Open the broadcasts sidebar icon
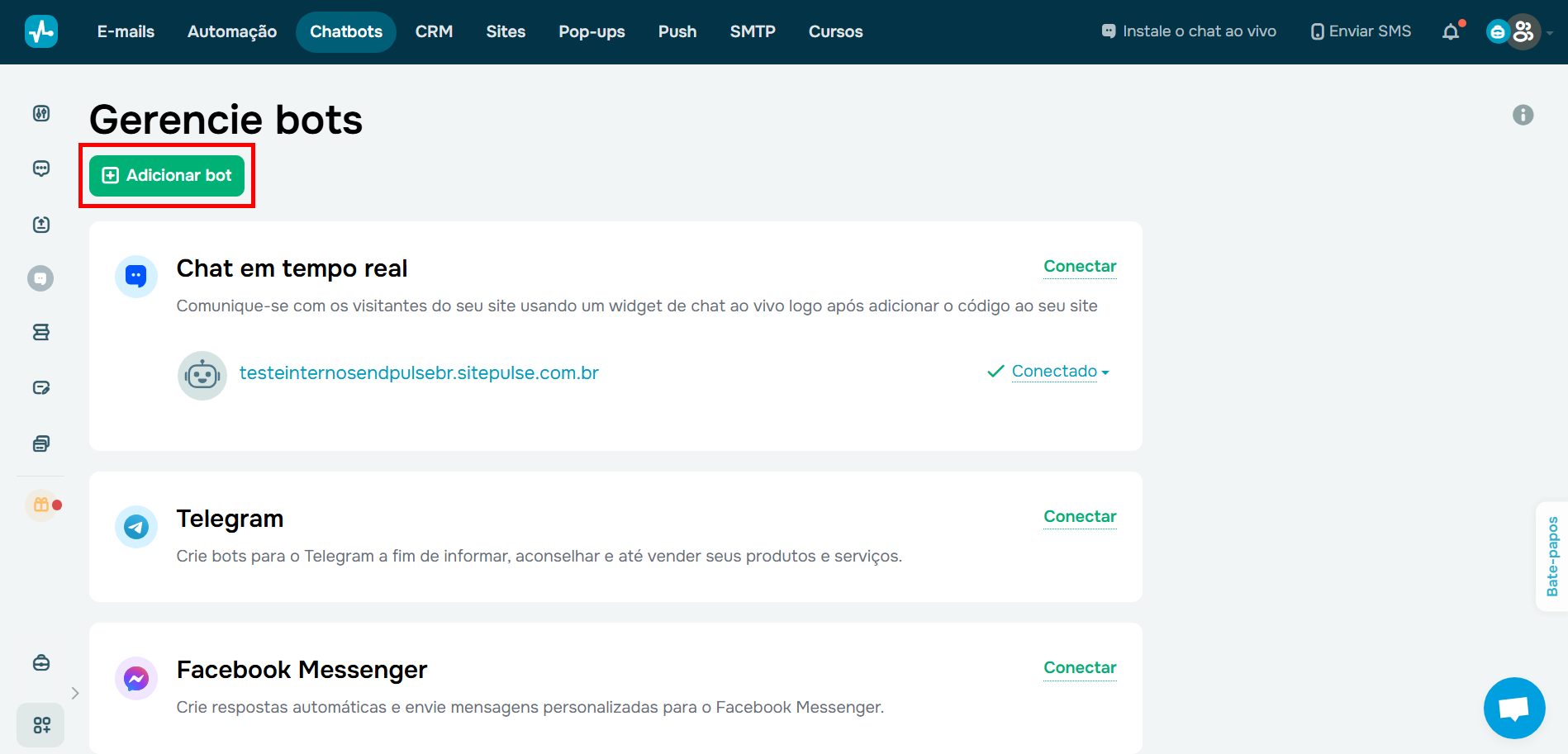The height and width of the screenshot is (754, 1568). click(x=40, y=224)
